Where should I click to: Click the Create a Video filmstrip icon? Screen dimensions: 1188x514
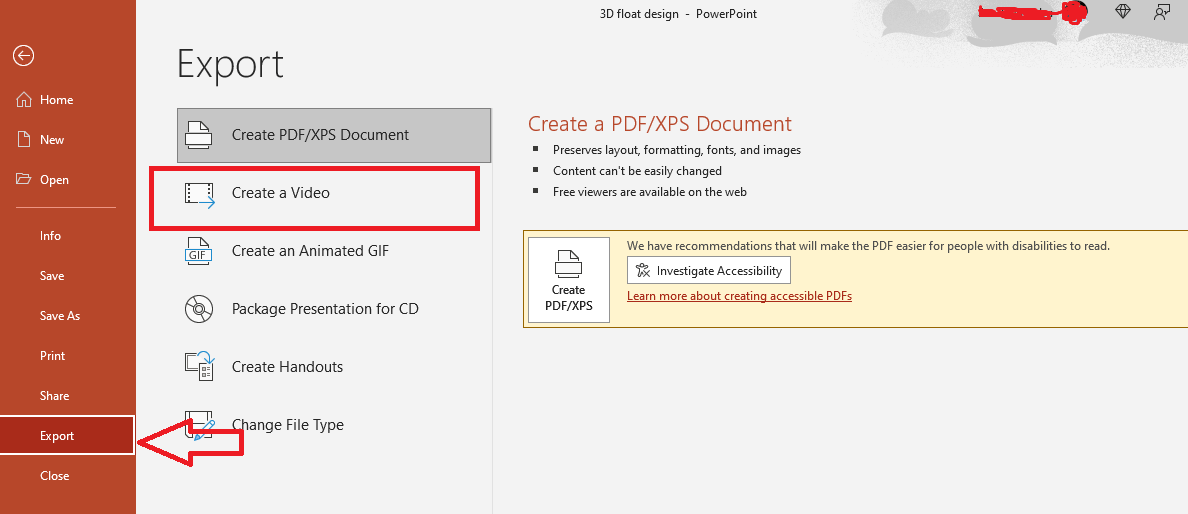pos(200,193)
